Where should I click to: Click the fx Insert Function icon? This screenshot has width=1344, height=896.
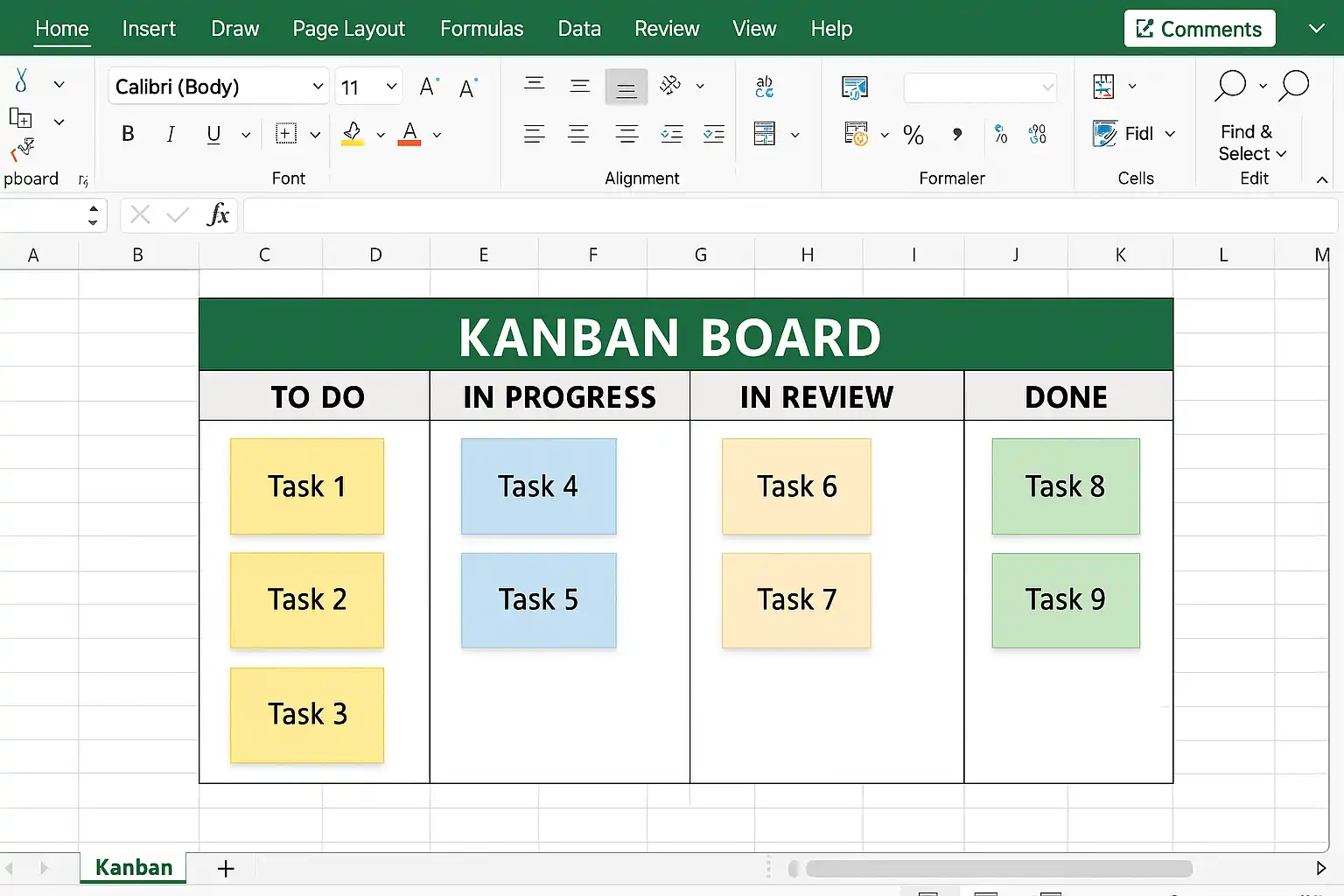click(218, 214)
